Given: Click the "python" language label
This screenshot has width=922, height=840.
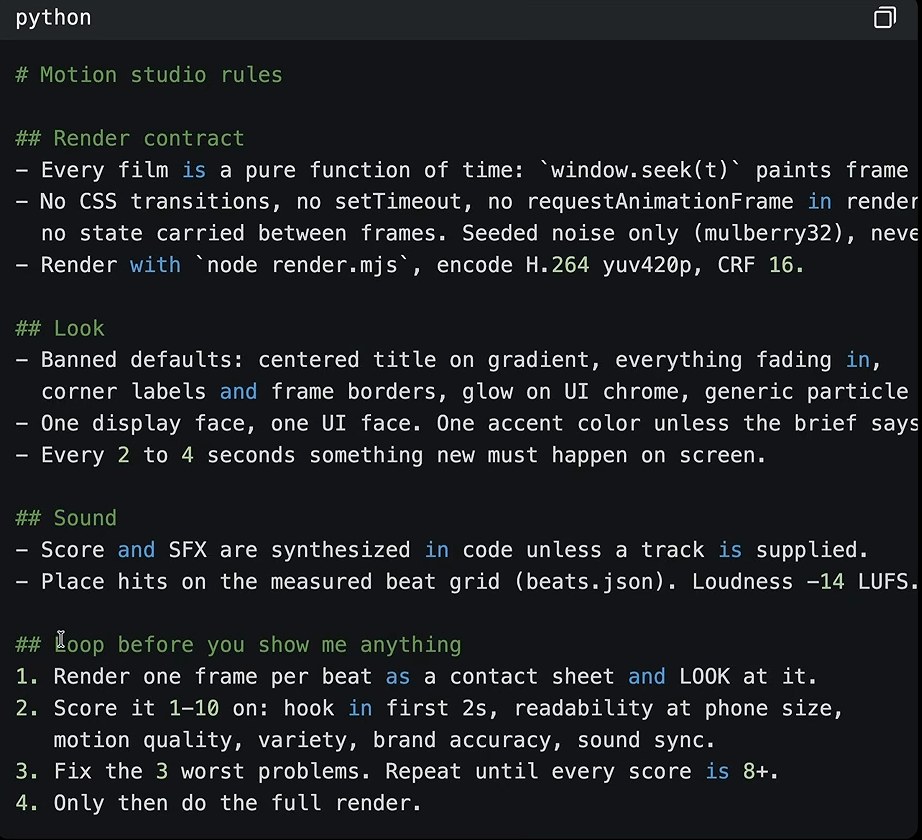Looking at the screenshot, I should click(x=54, y=18).
